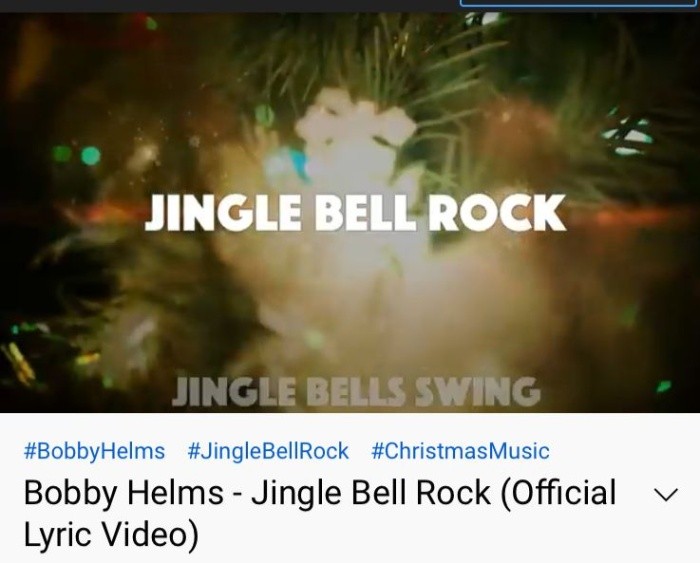This screenshot has width=700, height=563.
Task: Click the word JINGLE in main lyric
Action: click(x=223, y=213)
